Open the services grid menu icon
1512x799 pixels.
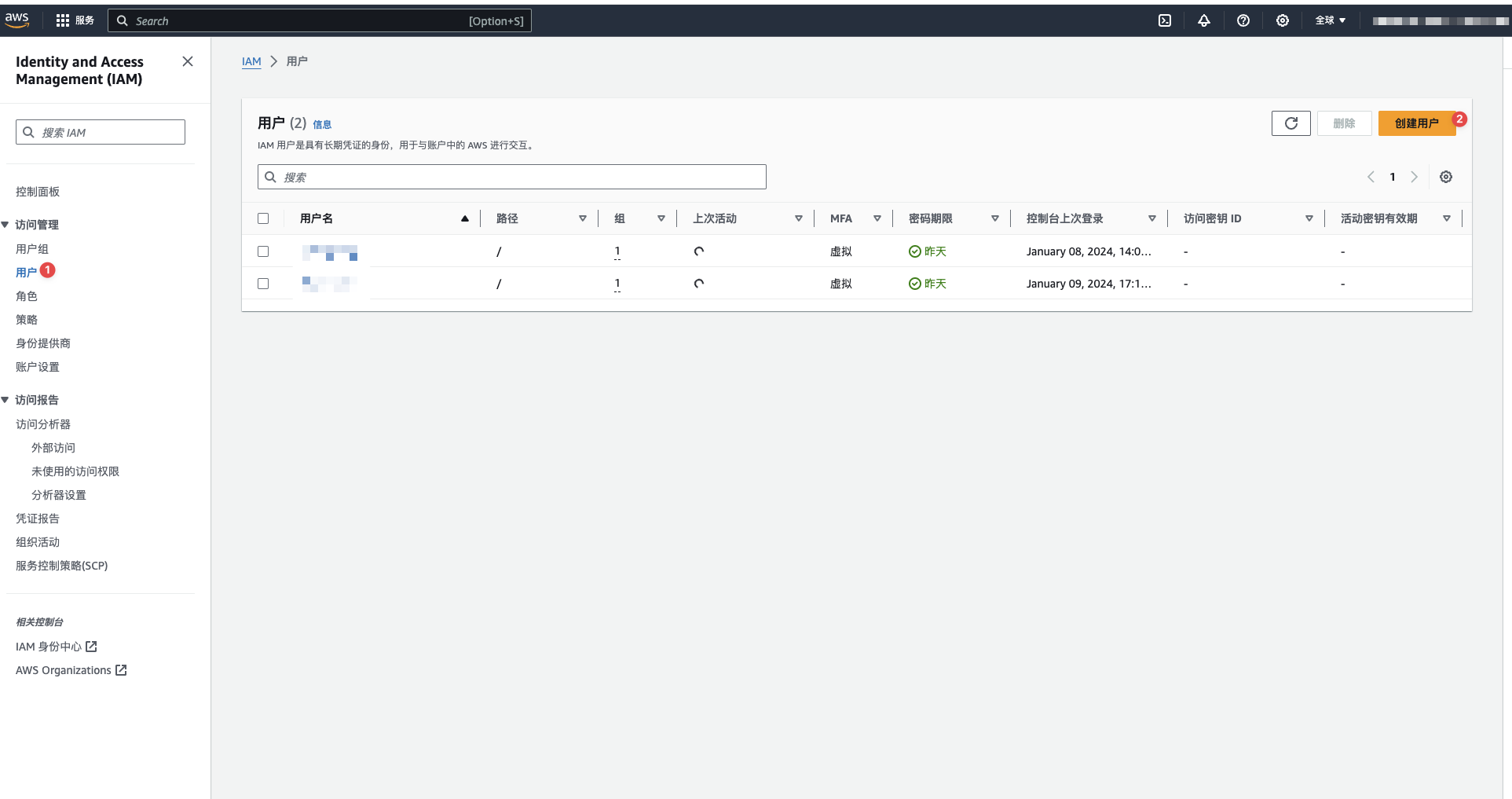click(63, 20)
